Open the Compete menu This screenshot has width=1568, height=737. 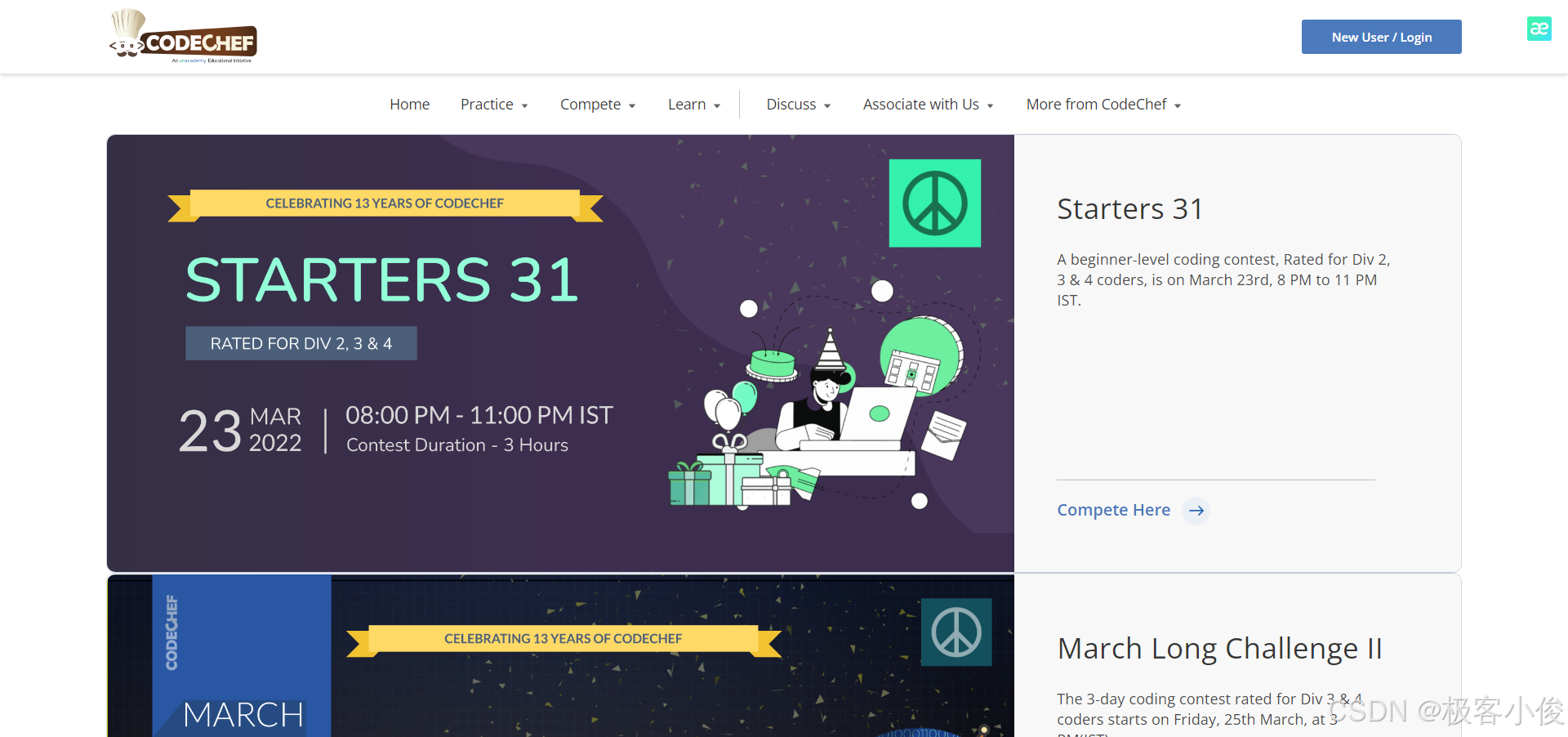[x=598, y=105]
